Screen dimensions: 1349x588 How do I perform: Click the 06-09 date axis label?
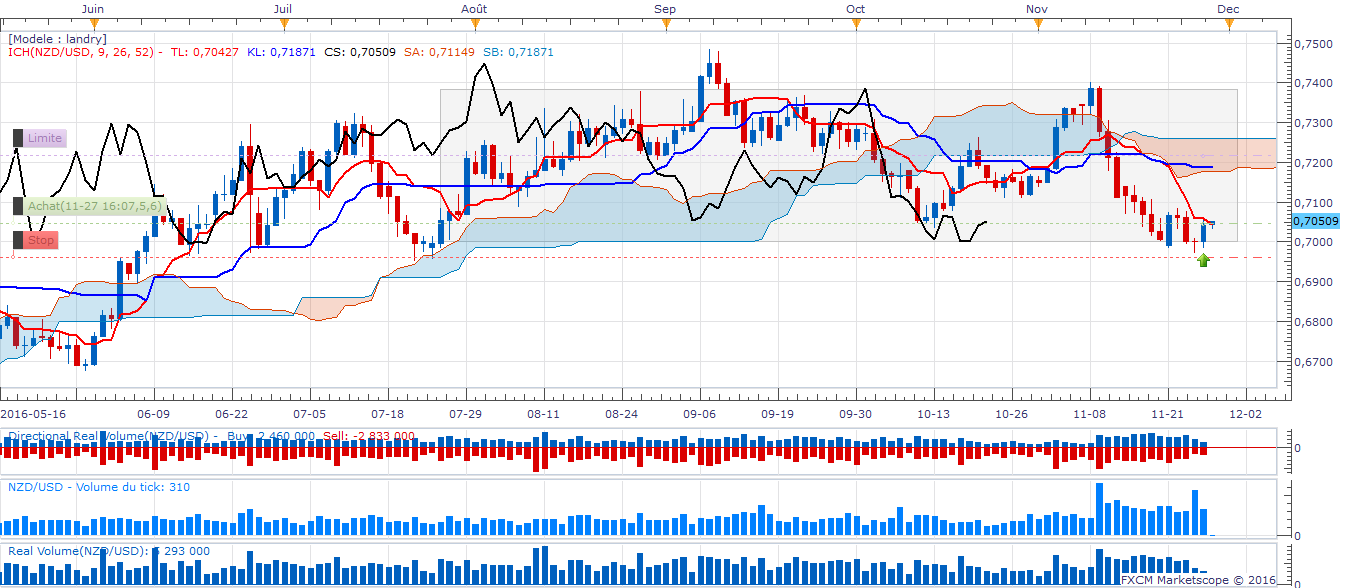click(153, 414)
